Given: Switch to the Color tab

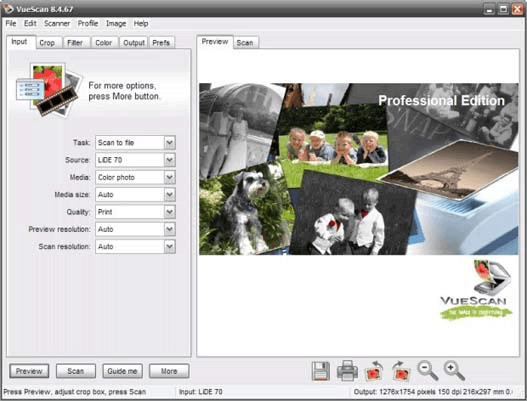Looking at the screenshot, I should [104, 43].
